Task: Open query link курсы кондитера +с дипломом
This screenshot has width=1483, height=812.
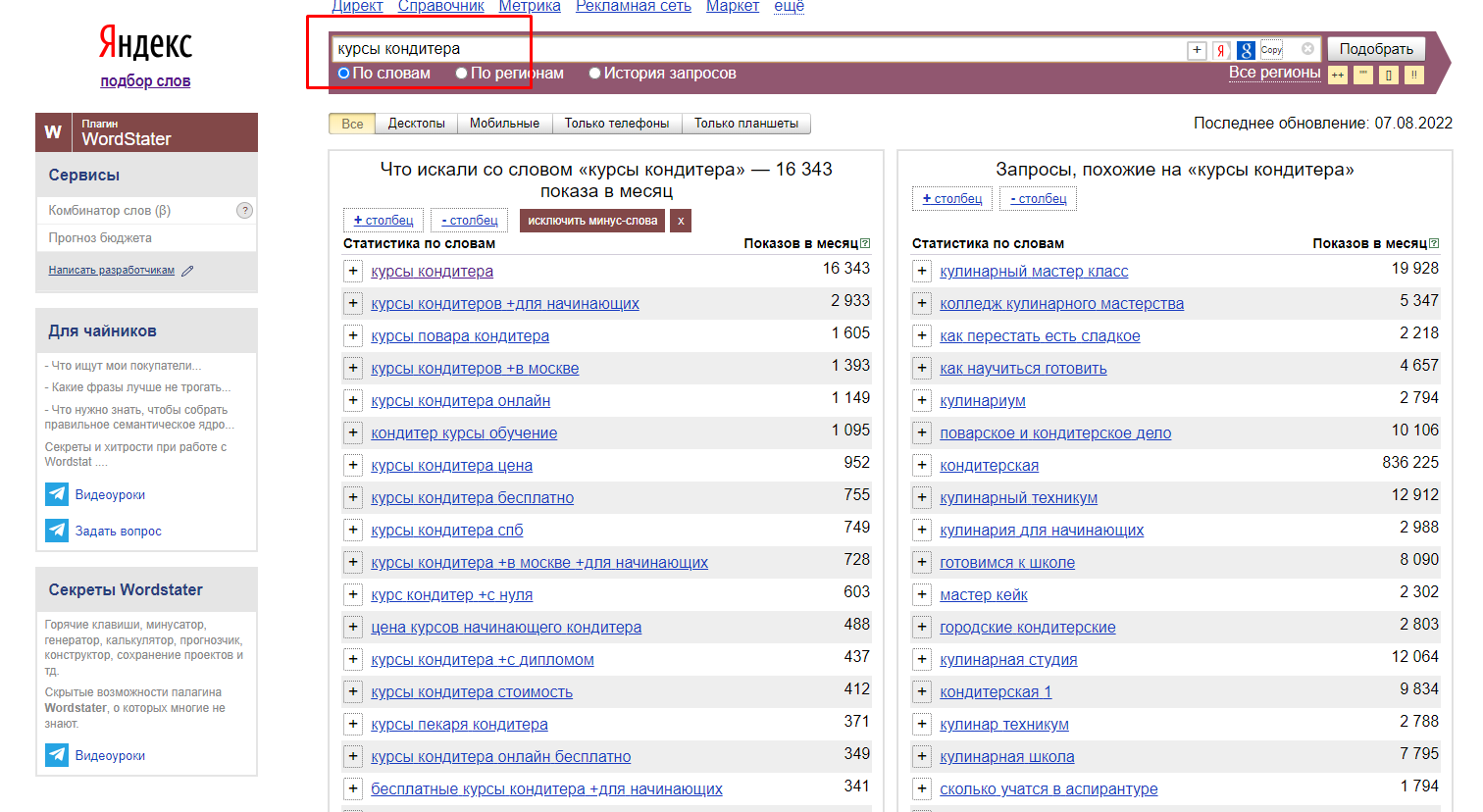Action: click(483, 660)
